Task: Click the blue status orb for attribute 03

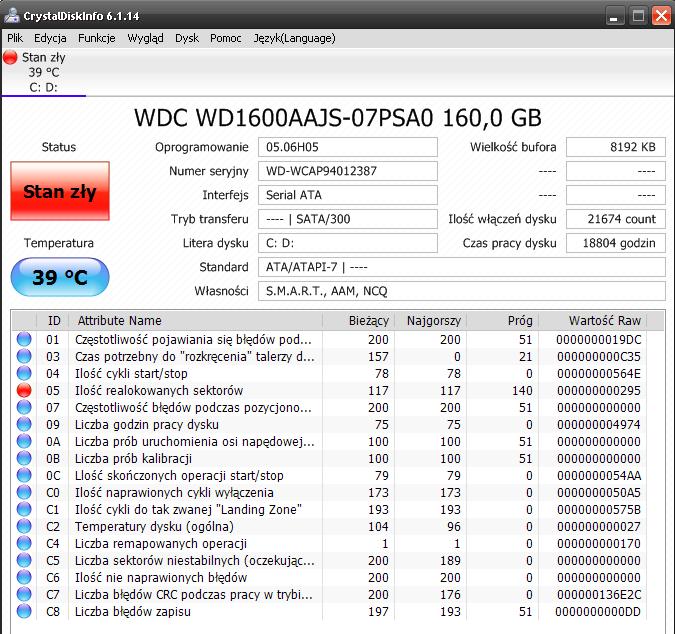Action: click(24, 356)
